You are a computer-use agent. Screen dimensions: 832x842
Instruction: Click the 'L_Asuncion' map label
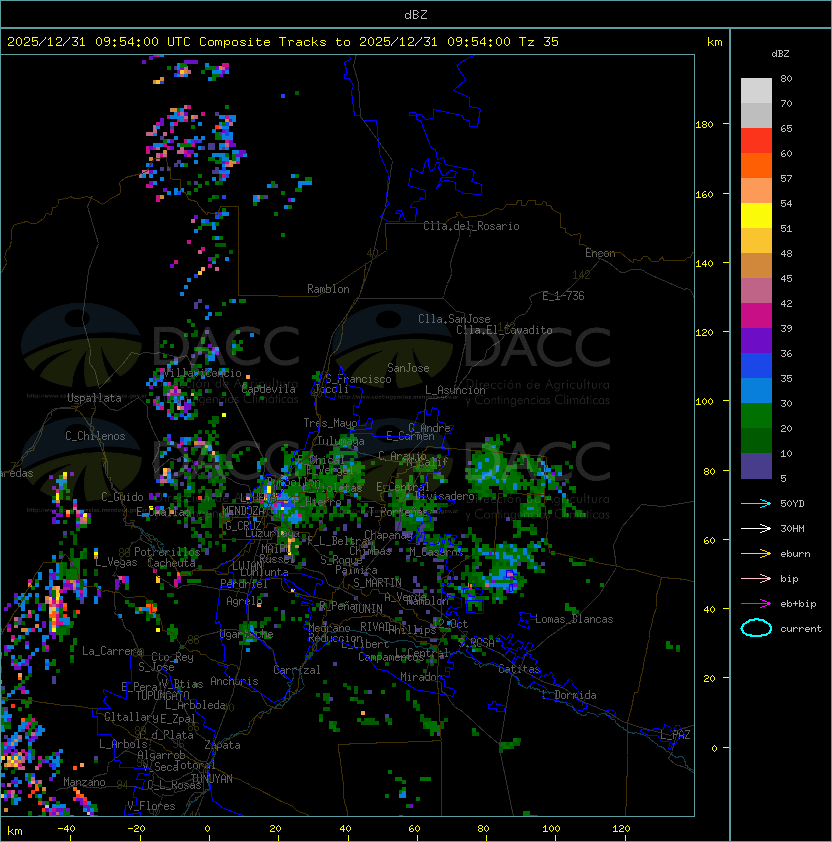point(455,390)
